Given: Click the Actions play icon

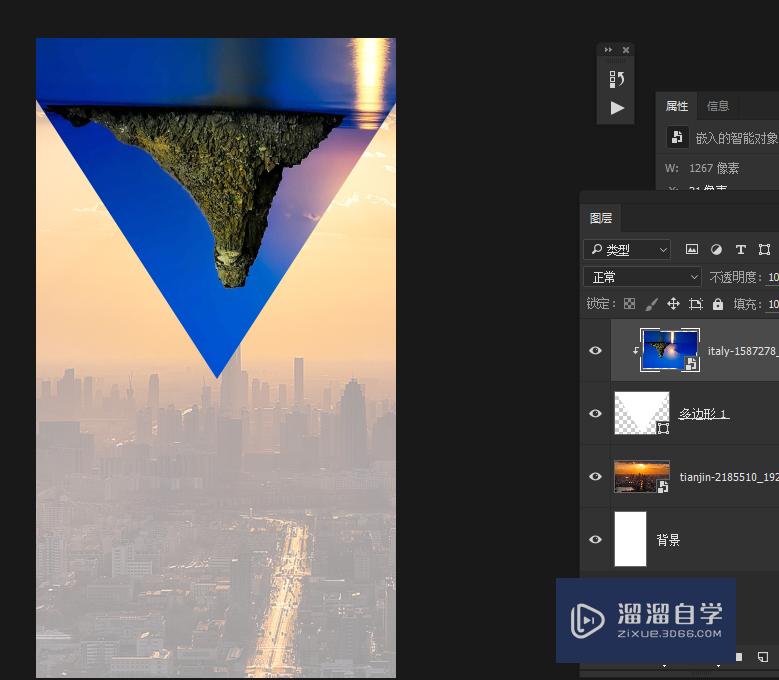Looking at the screenshot, I should point(617,108).
